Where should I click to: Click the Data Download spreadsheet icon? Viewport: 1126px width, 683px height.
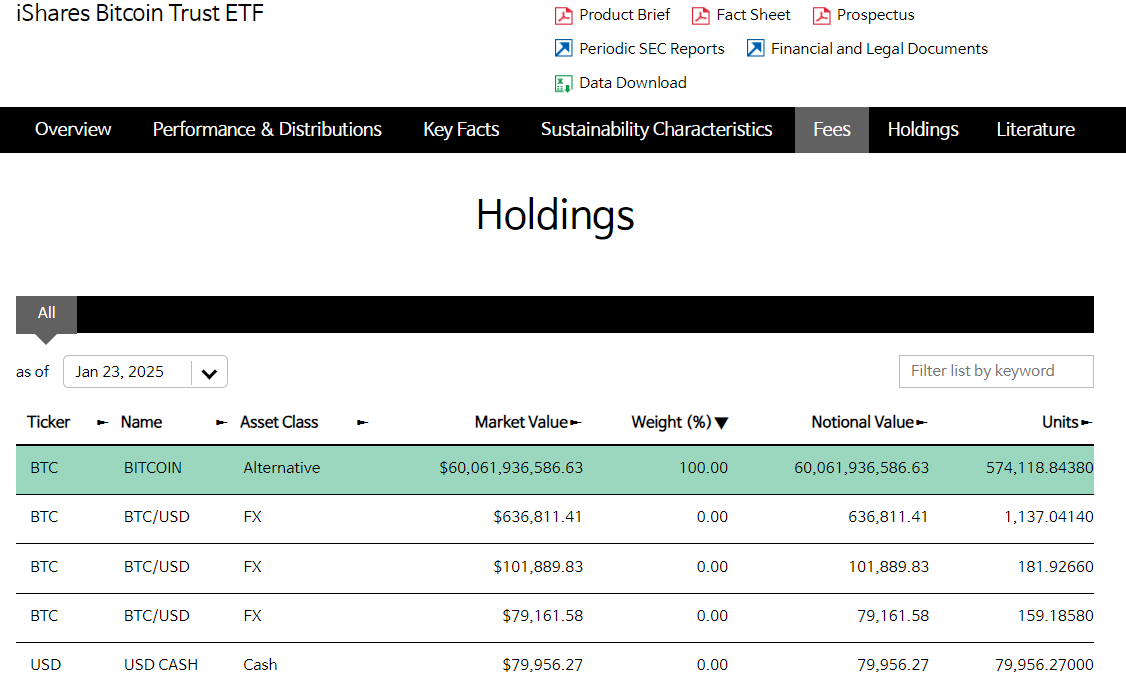click(x=564, y=83)
